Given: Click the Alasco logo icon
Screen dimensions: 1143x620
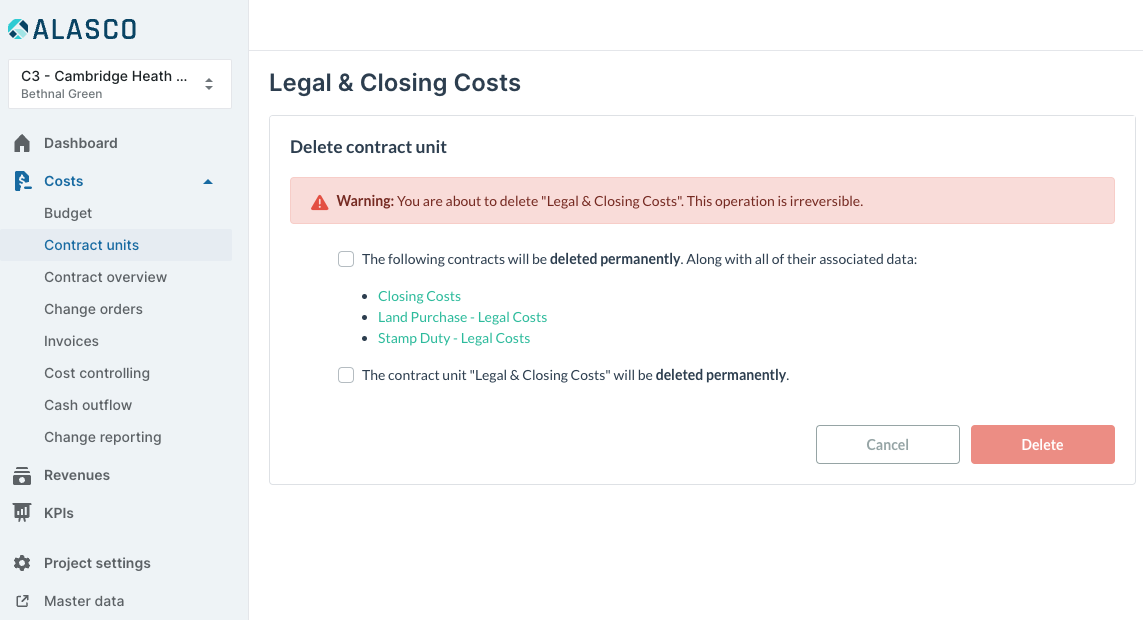Looking at the screenshot, I should click(x=18, y=29).
